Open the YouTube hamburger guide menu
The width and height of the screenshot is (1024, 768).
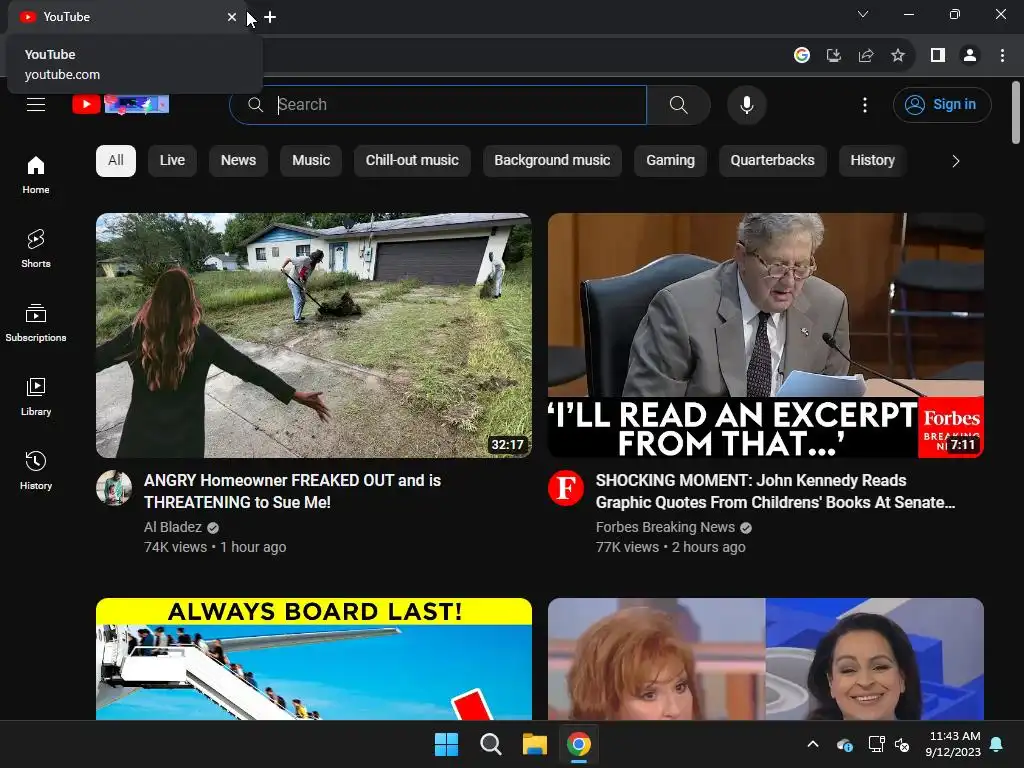coord(36,104)
